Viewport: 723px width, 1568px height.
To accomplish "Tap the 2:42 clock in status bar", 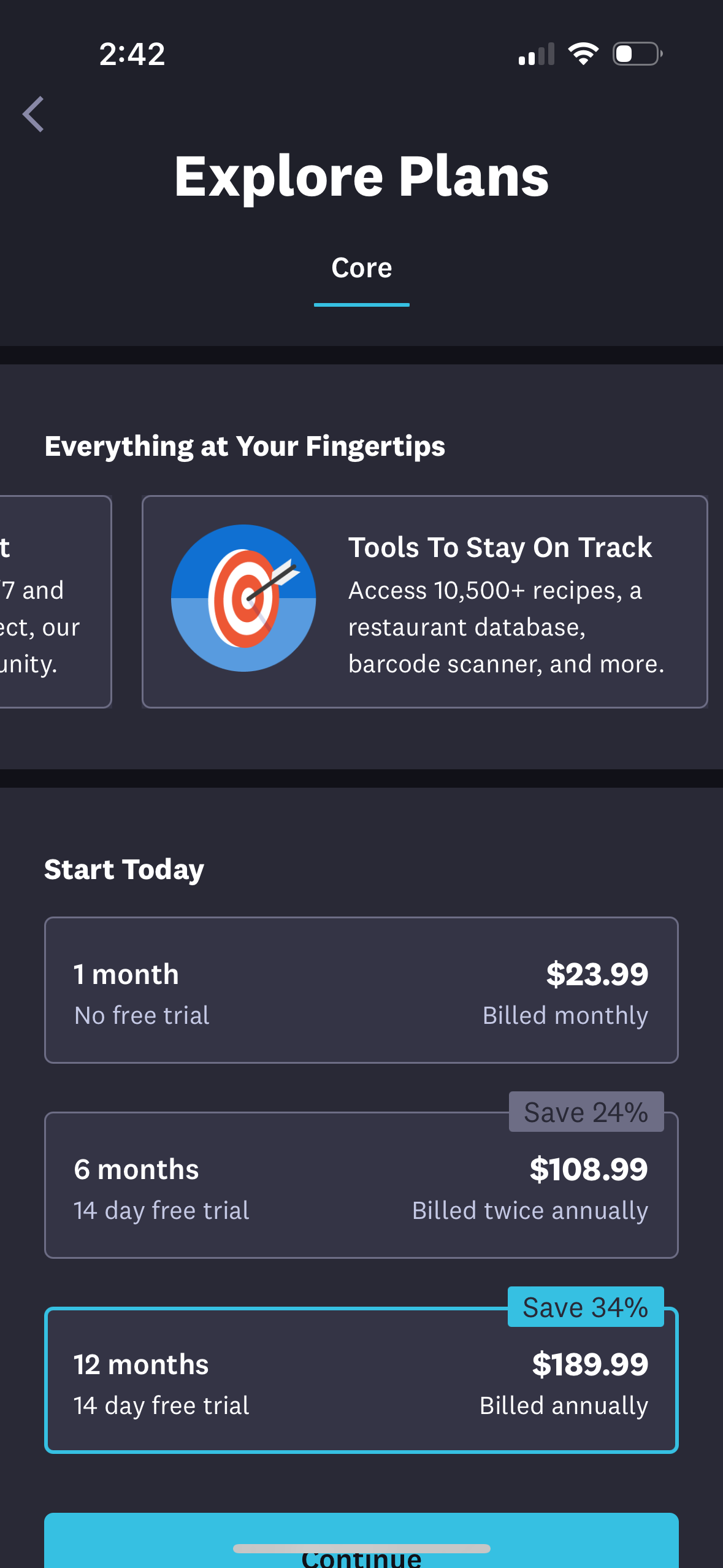I will pos(132,54).
